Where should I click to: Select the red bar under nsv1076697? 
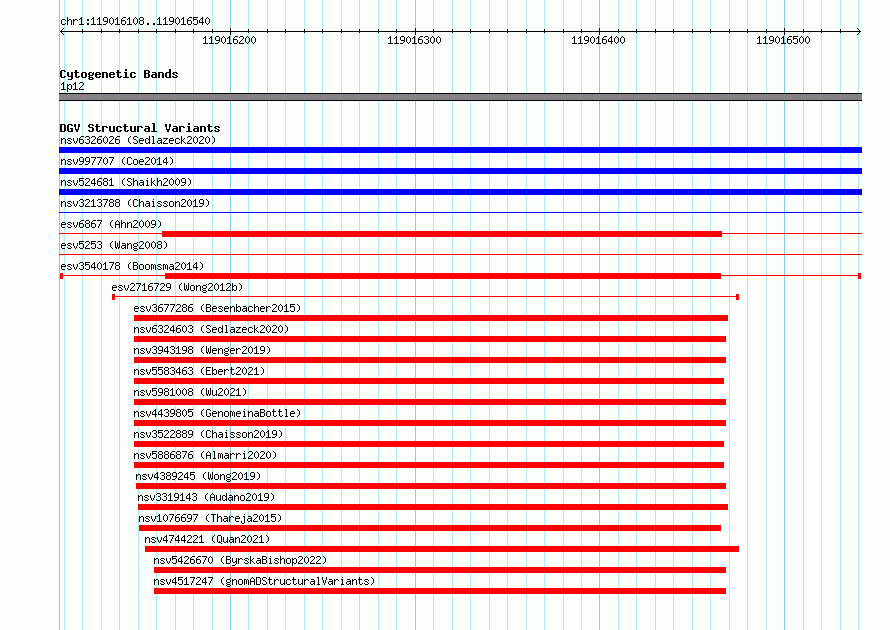coord(430,528)
